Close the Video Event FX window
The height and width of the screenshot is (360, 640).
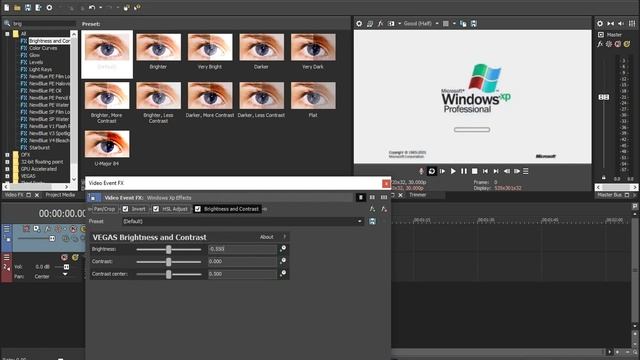(386, 184)
